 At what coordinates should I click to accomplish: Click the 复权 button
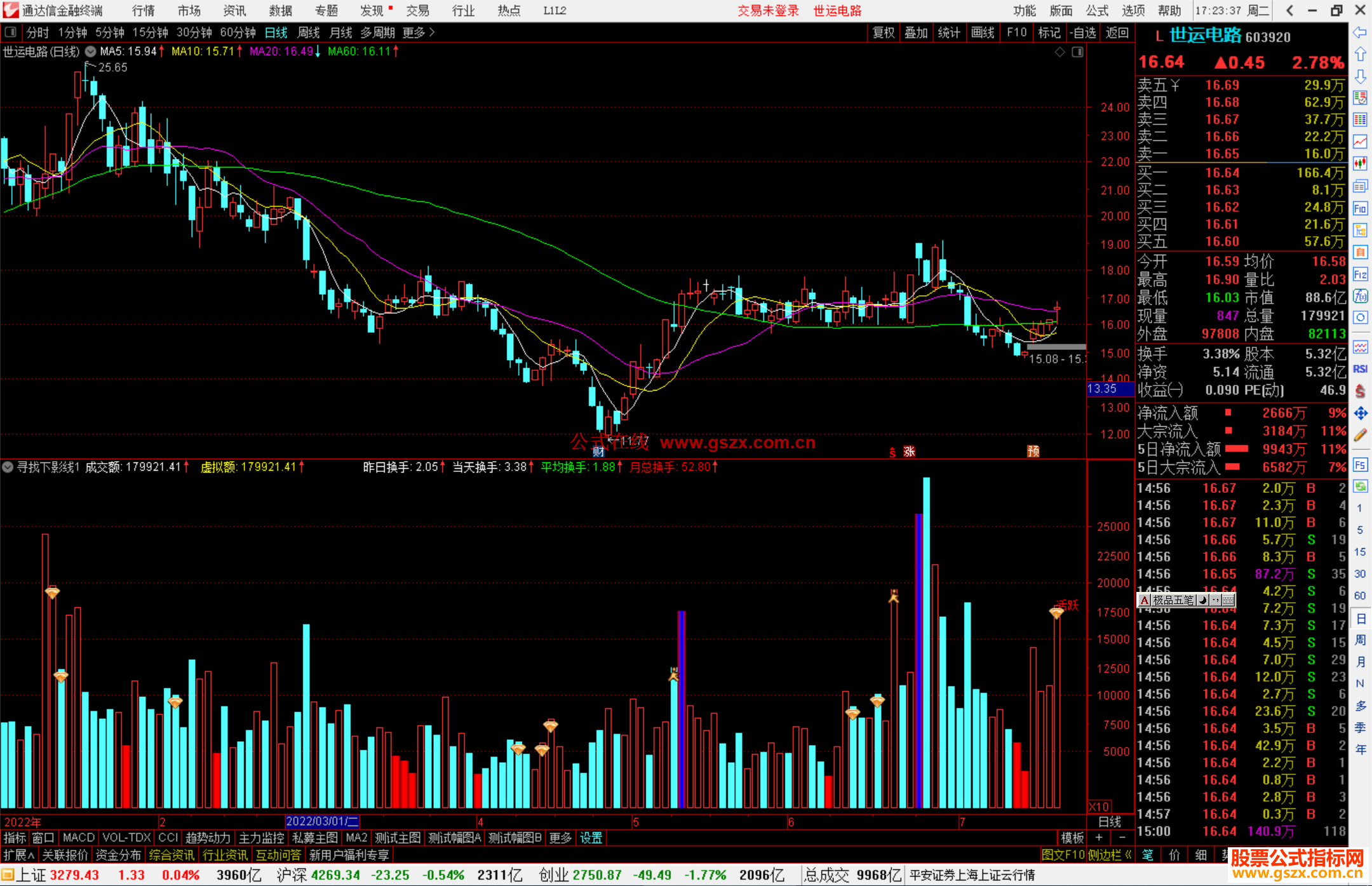tap(884, 32)
